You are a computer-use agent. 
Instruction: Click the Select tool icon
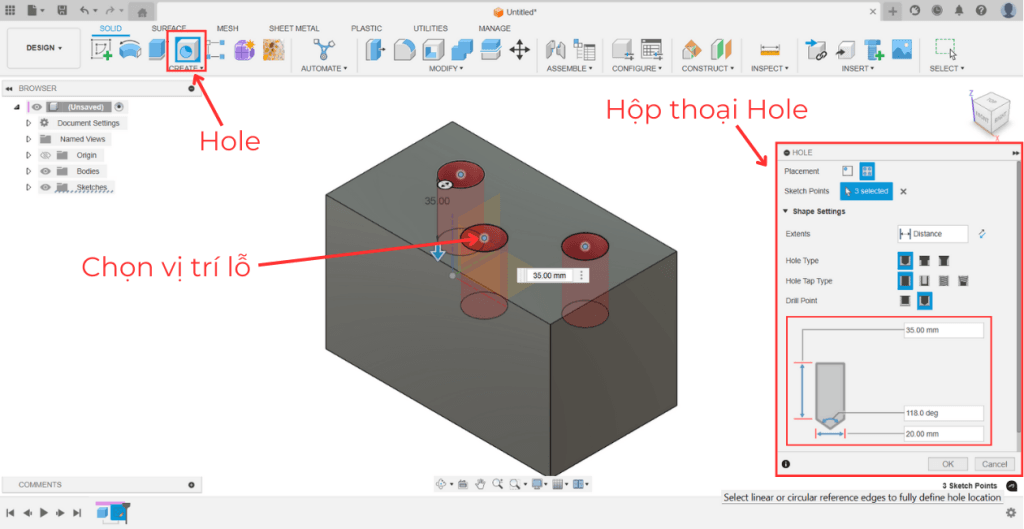944,49
